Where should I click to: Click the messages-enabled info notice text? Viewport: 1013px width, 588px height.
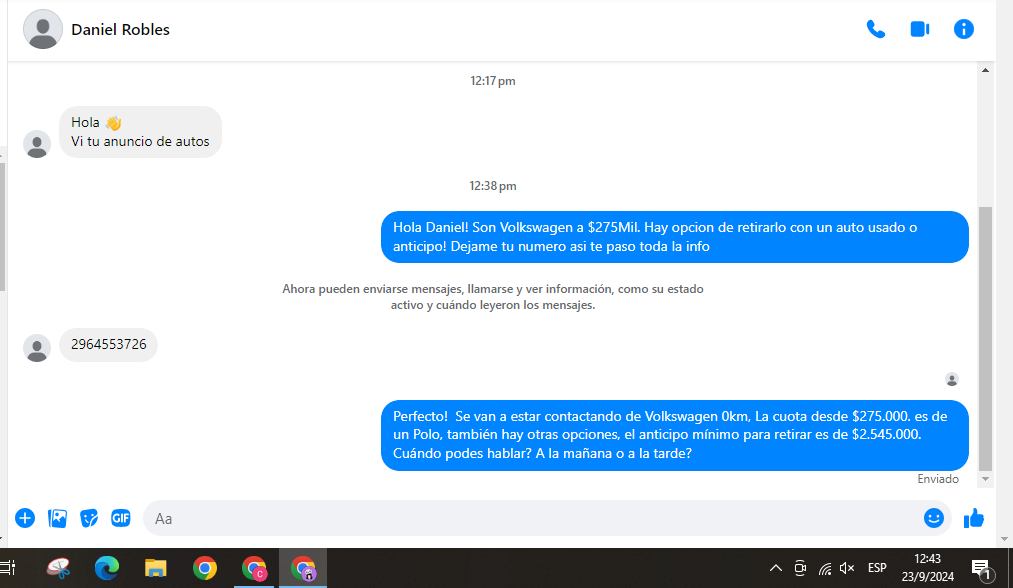pos(493,297)
